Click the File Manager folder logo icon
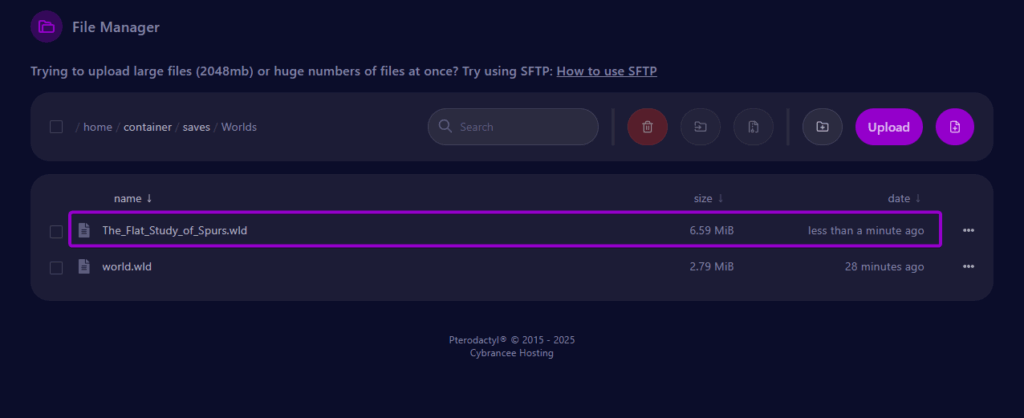 pos(46,27)
